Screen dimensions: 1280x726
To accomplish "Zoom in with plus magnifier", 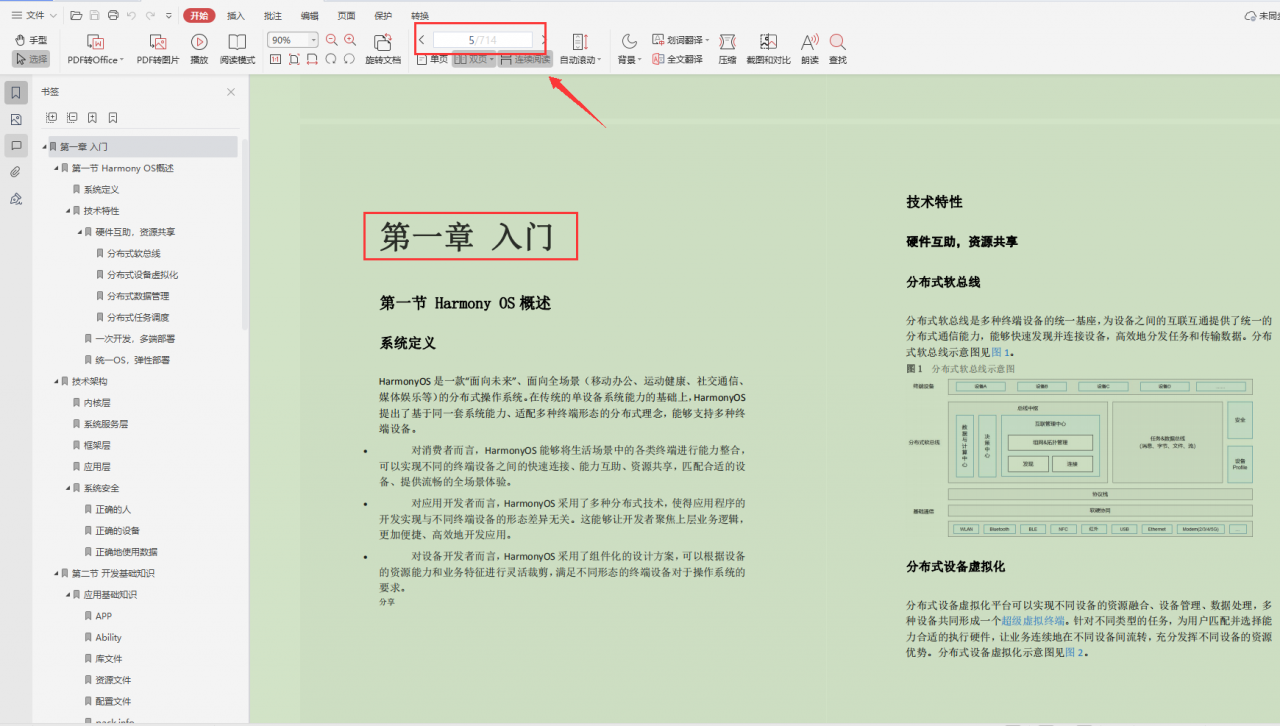I will pyautogui.click(x=350, y=40).
